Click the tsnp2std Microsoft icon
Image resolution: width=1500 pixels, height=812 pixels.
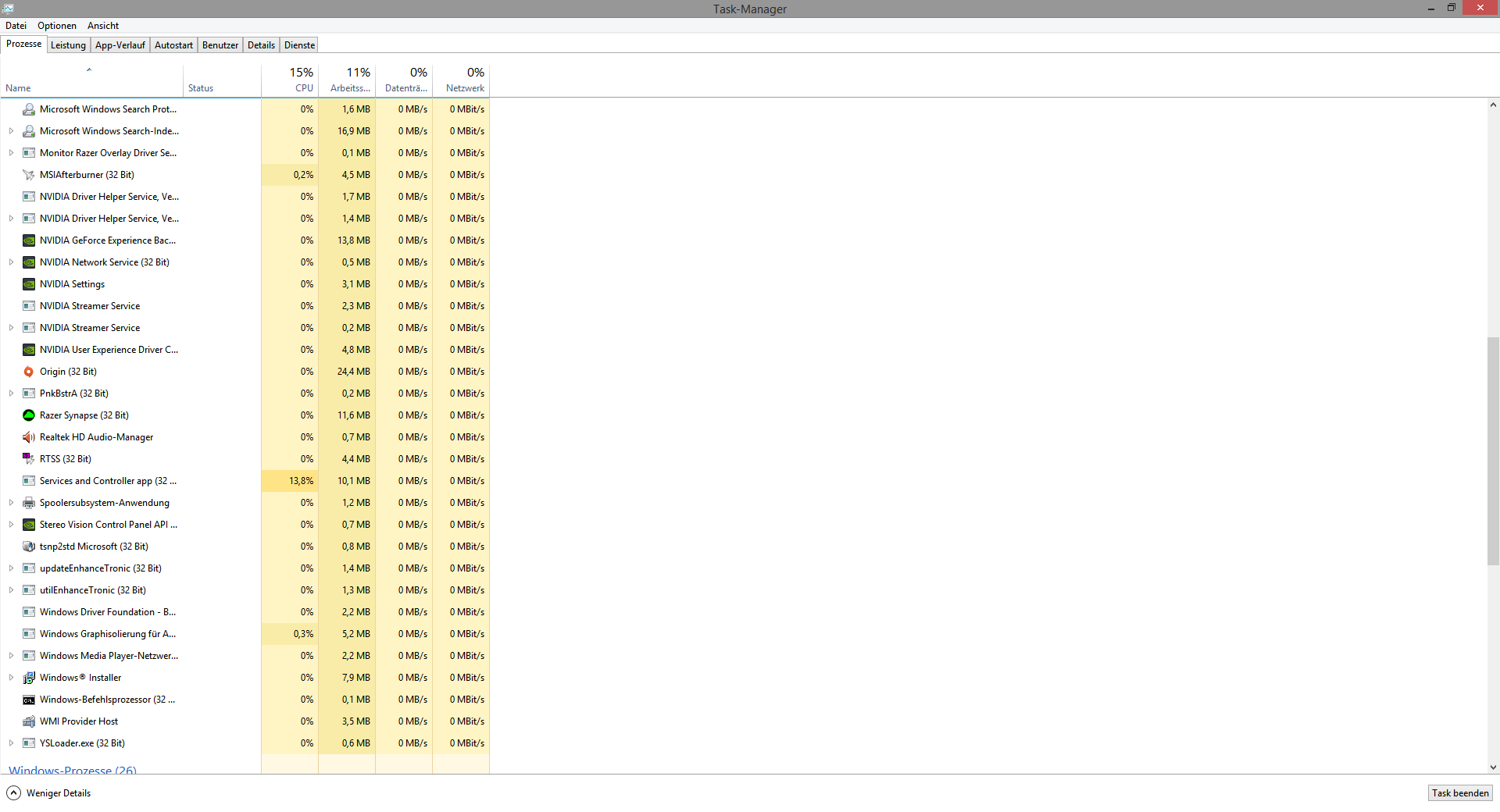tap(29, 547)
